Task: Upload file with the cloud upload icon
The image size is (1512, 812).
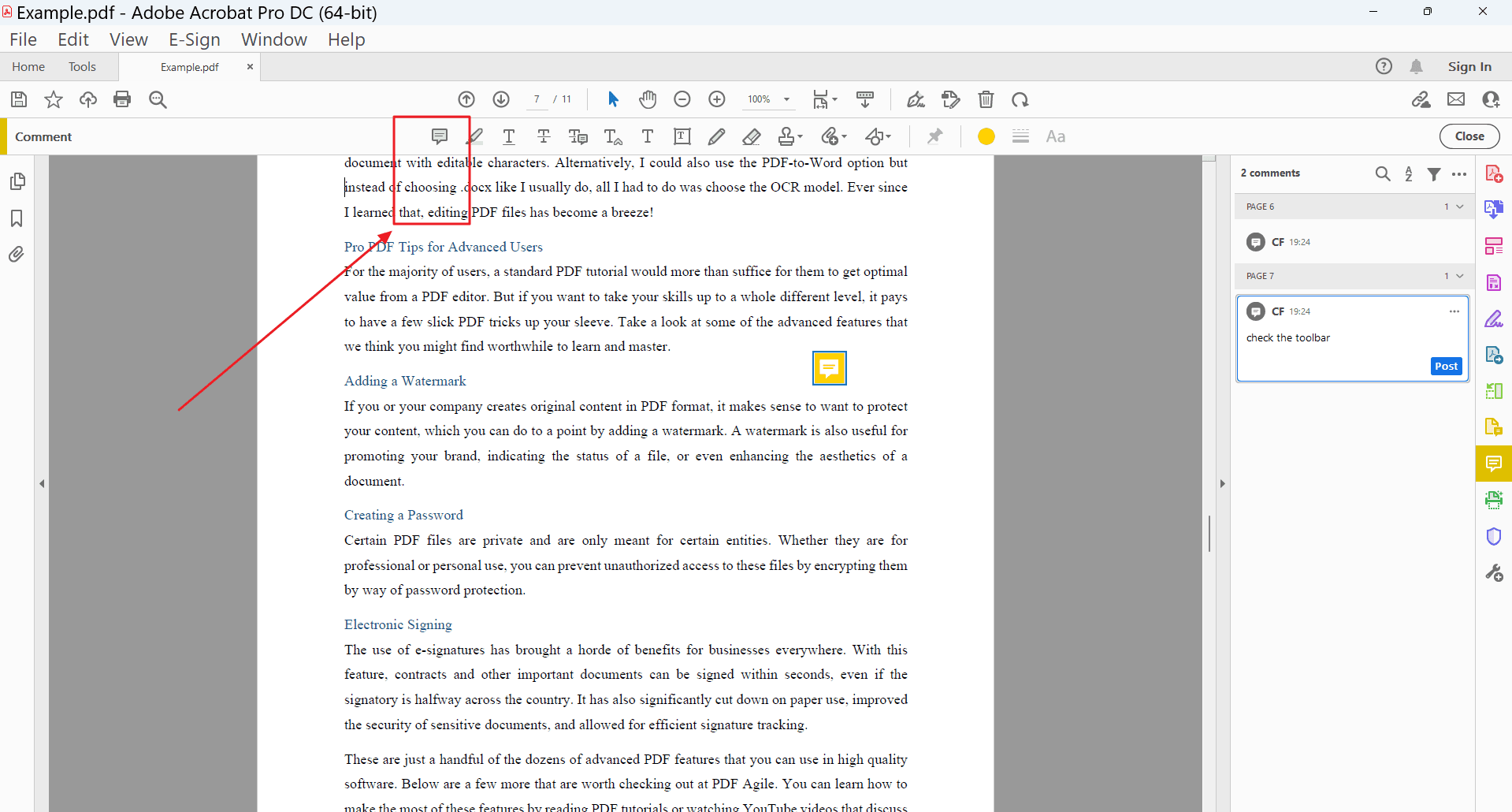Action: (88, 99)
